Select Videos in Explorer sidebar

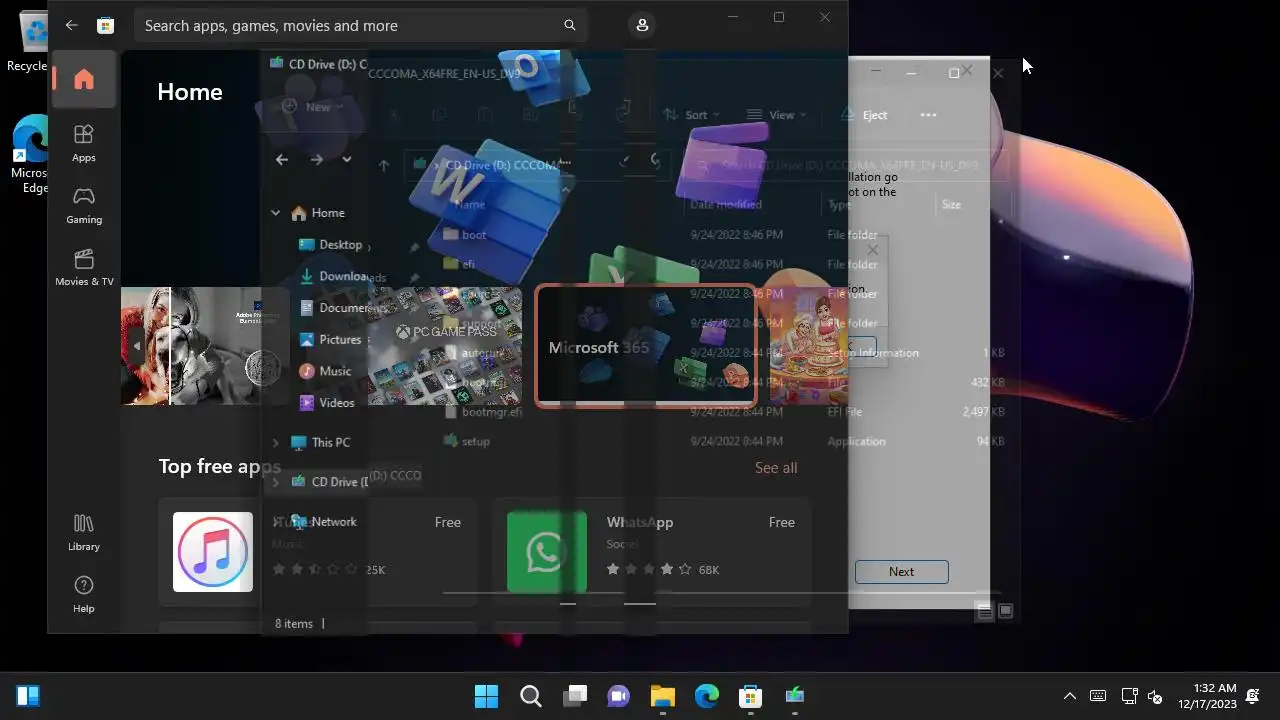click(x=327, y=403)
